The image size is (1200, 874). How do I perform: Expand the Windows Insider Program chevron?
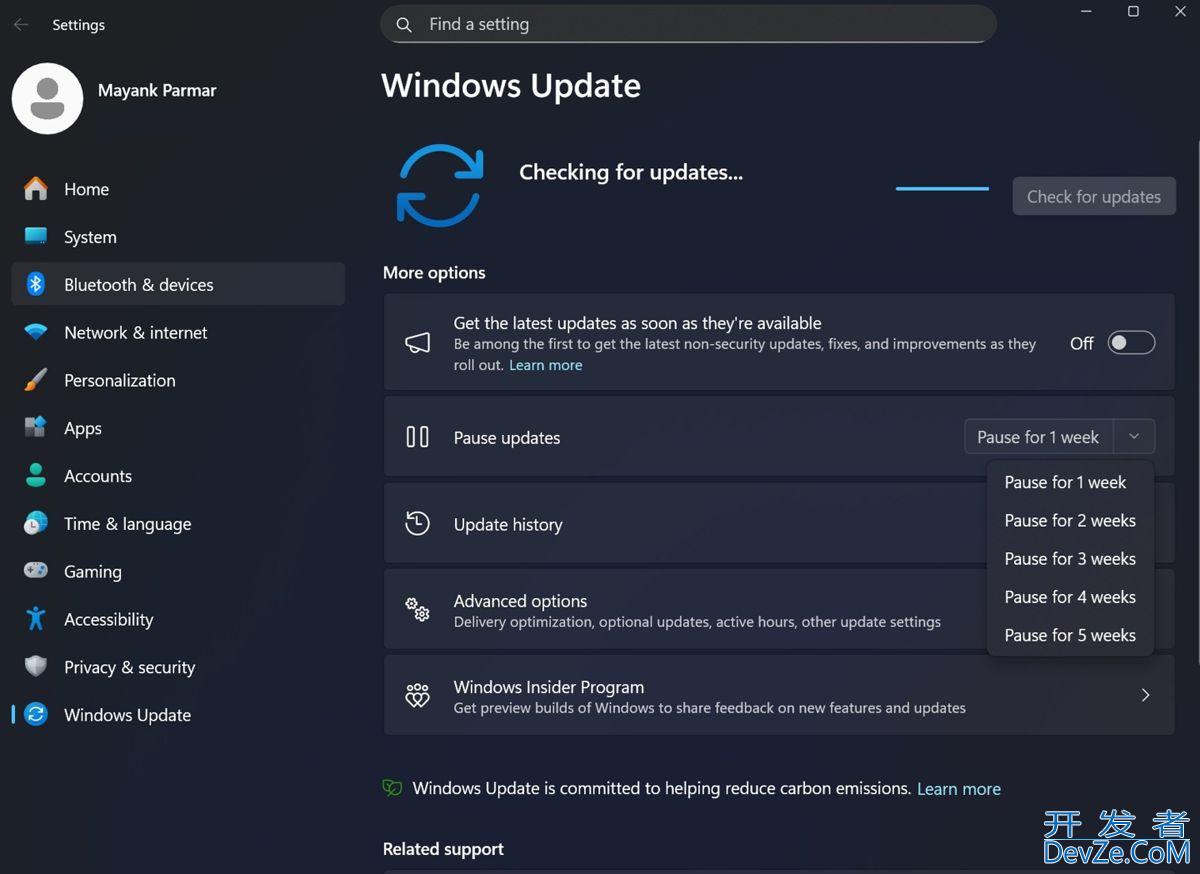(1145, 695)
